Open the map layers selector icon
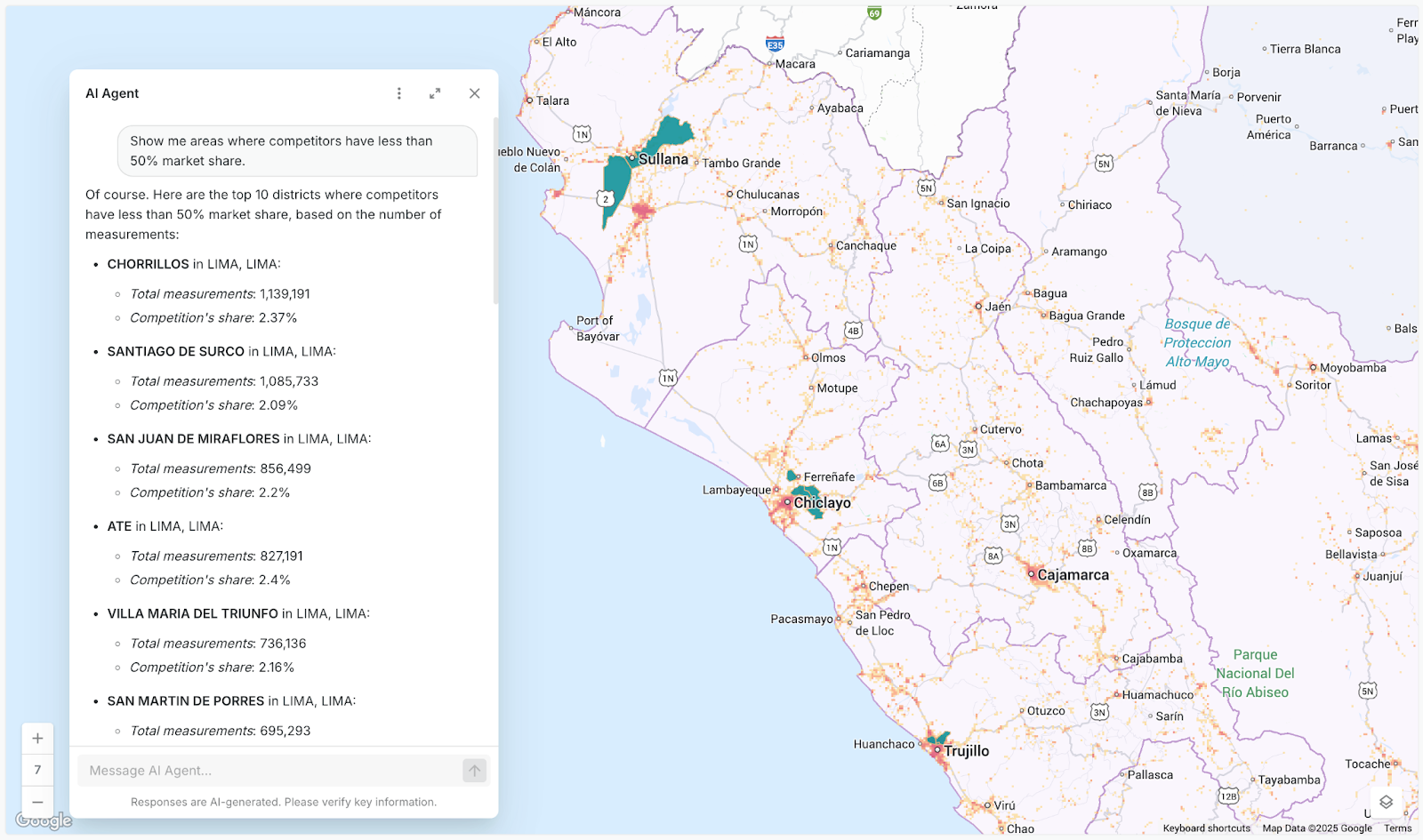 1385,801
